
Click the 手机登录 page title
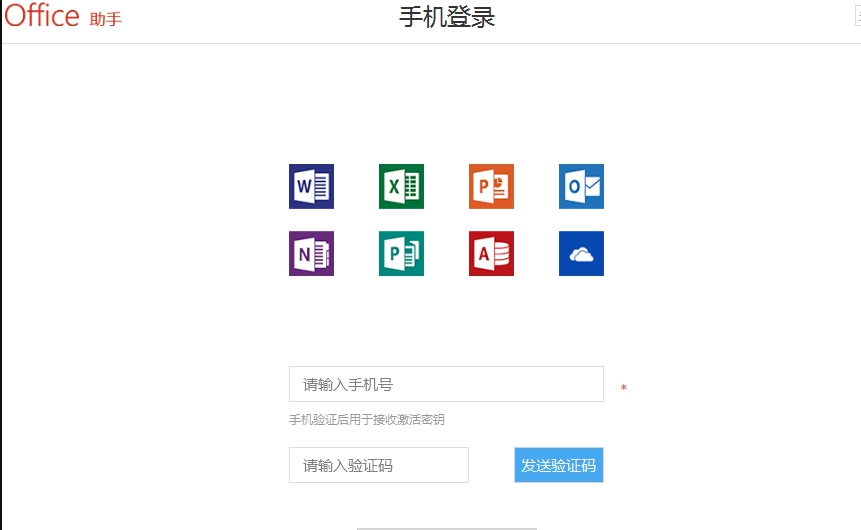(x=447, y=17)
